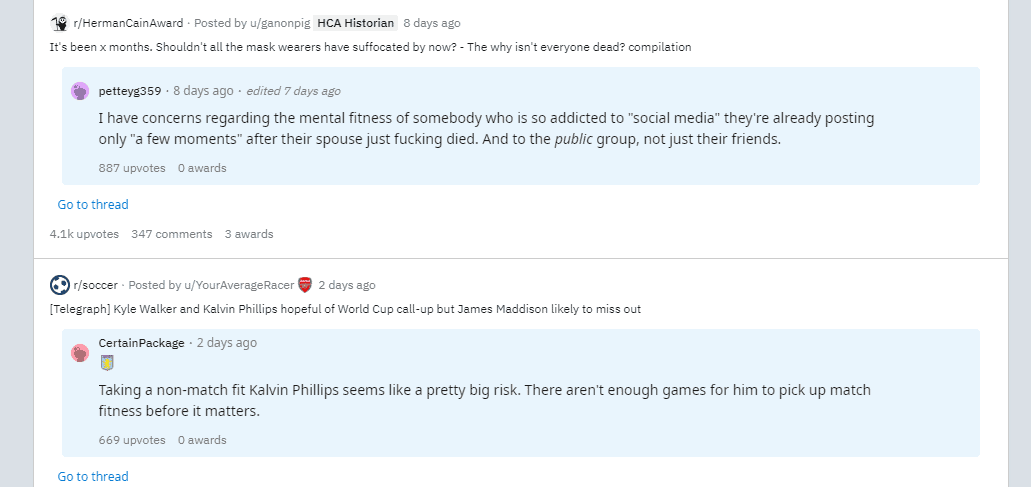
Task: Go to thread for the mask wearers post
Action: (93, 205)
